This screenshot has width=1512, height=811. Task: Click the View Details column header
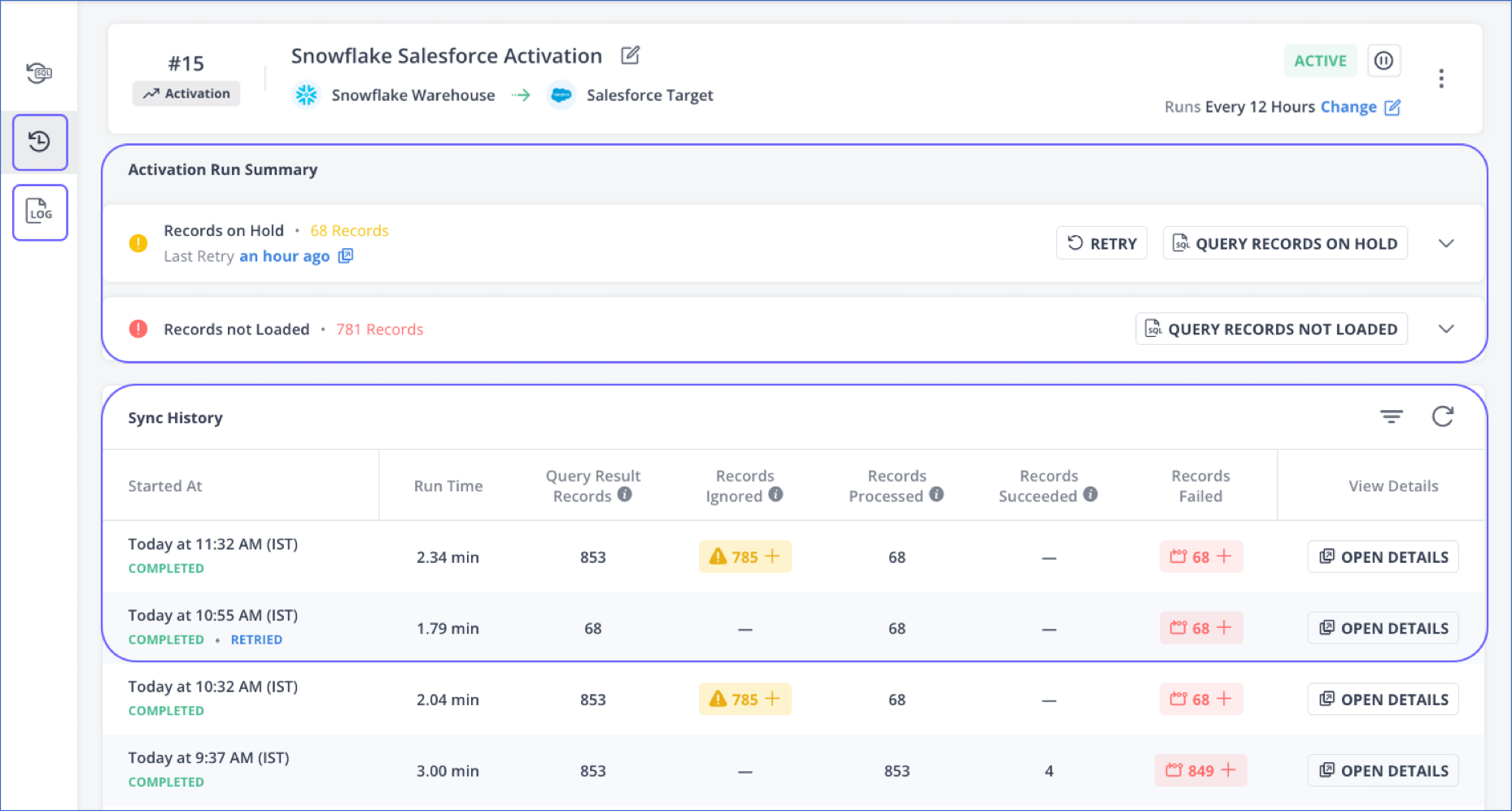pyautogui.click(x=1393, y=486)
